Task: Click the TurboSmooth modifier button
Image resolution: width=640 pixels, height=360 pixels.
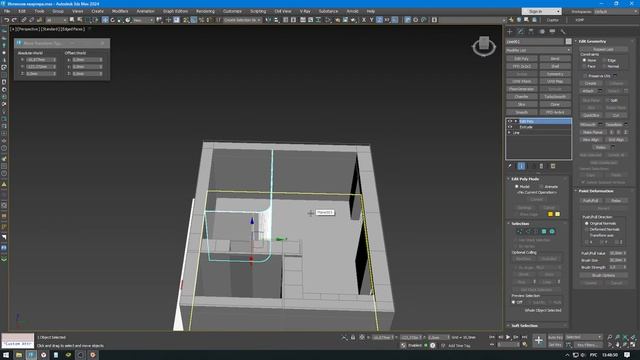Action: [x=555, y=97]
